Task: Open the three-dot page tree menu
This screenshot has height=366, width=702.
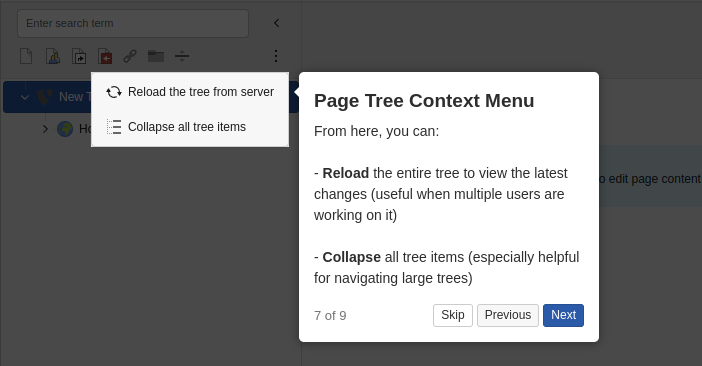Action: [x=276, y=56]
